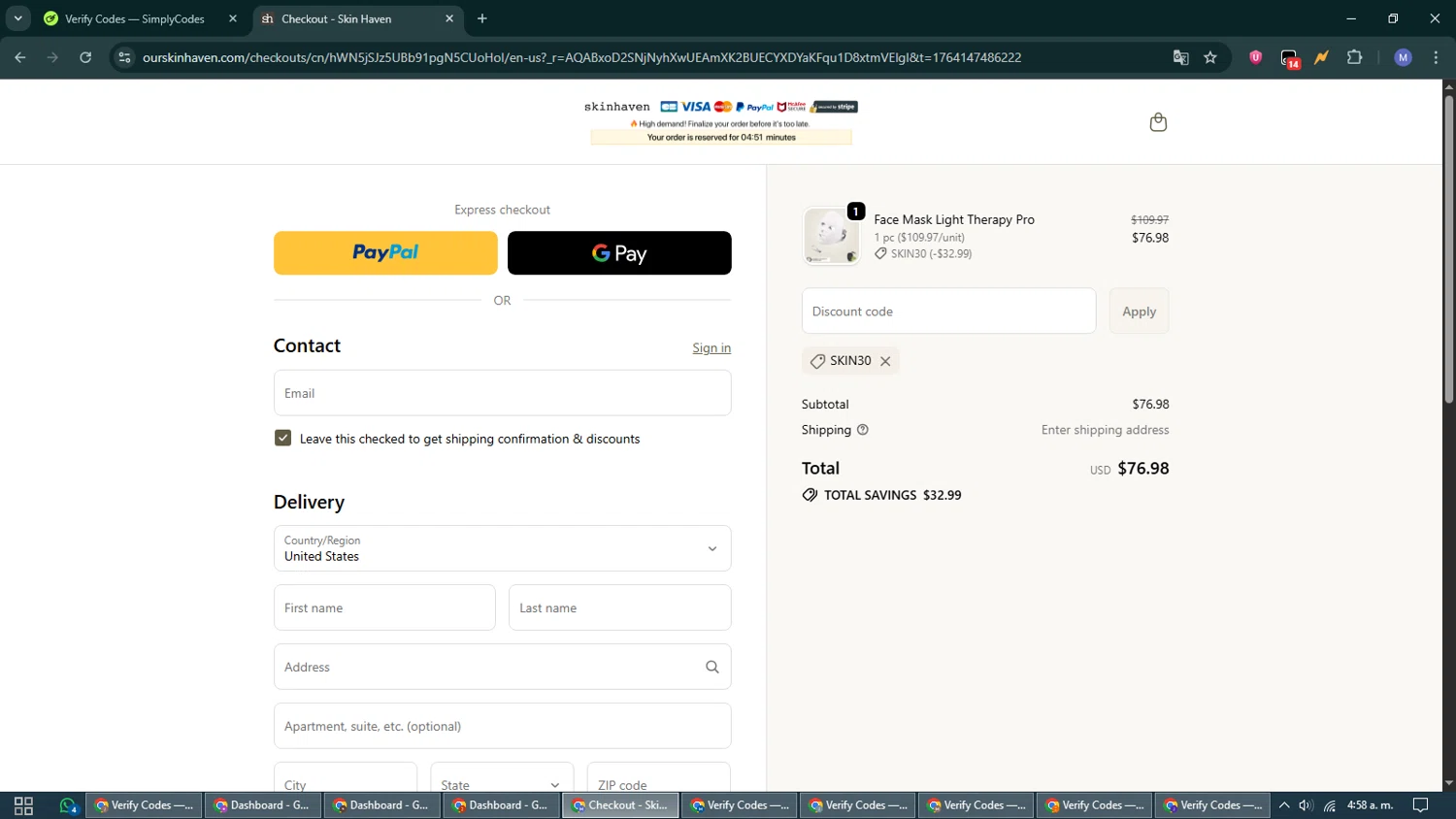Go back to the previous page

coord(19,57)
